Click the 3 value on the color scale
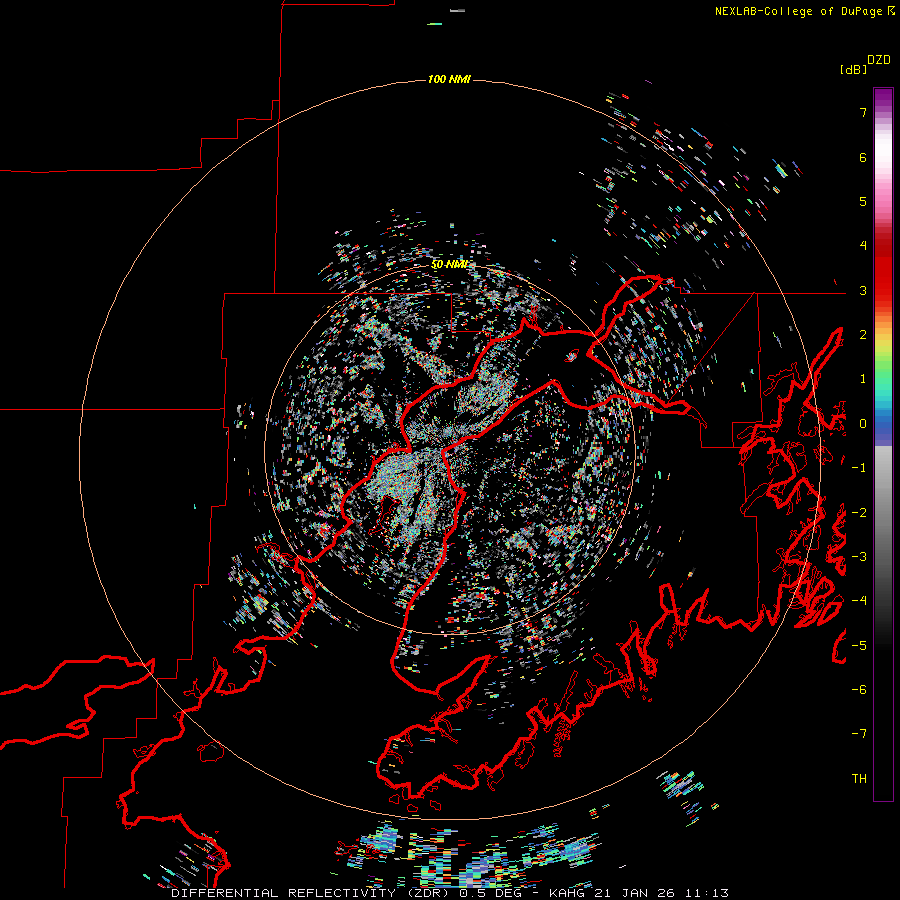Screen dimensions: 900x900 pyautogui.click(x=863, y=290)
